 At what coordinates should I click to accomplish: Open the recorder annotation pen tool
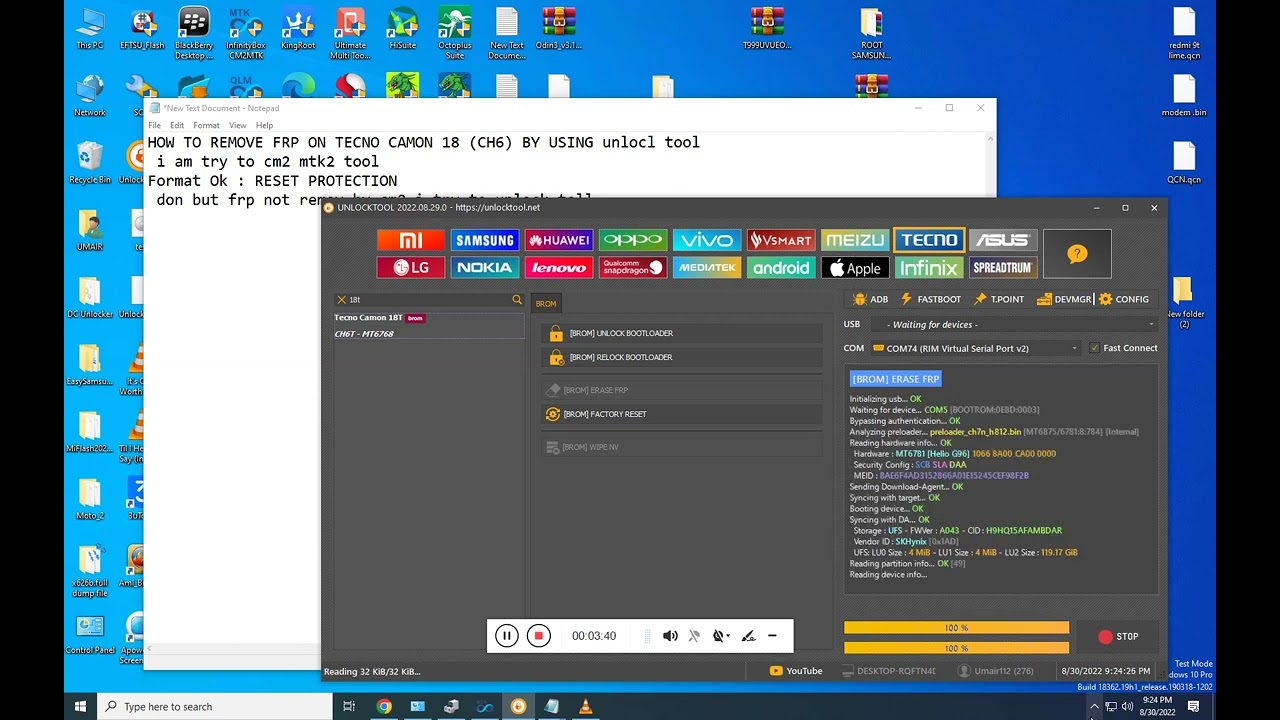[748, 636]
